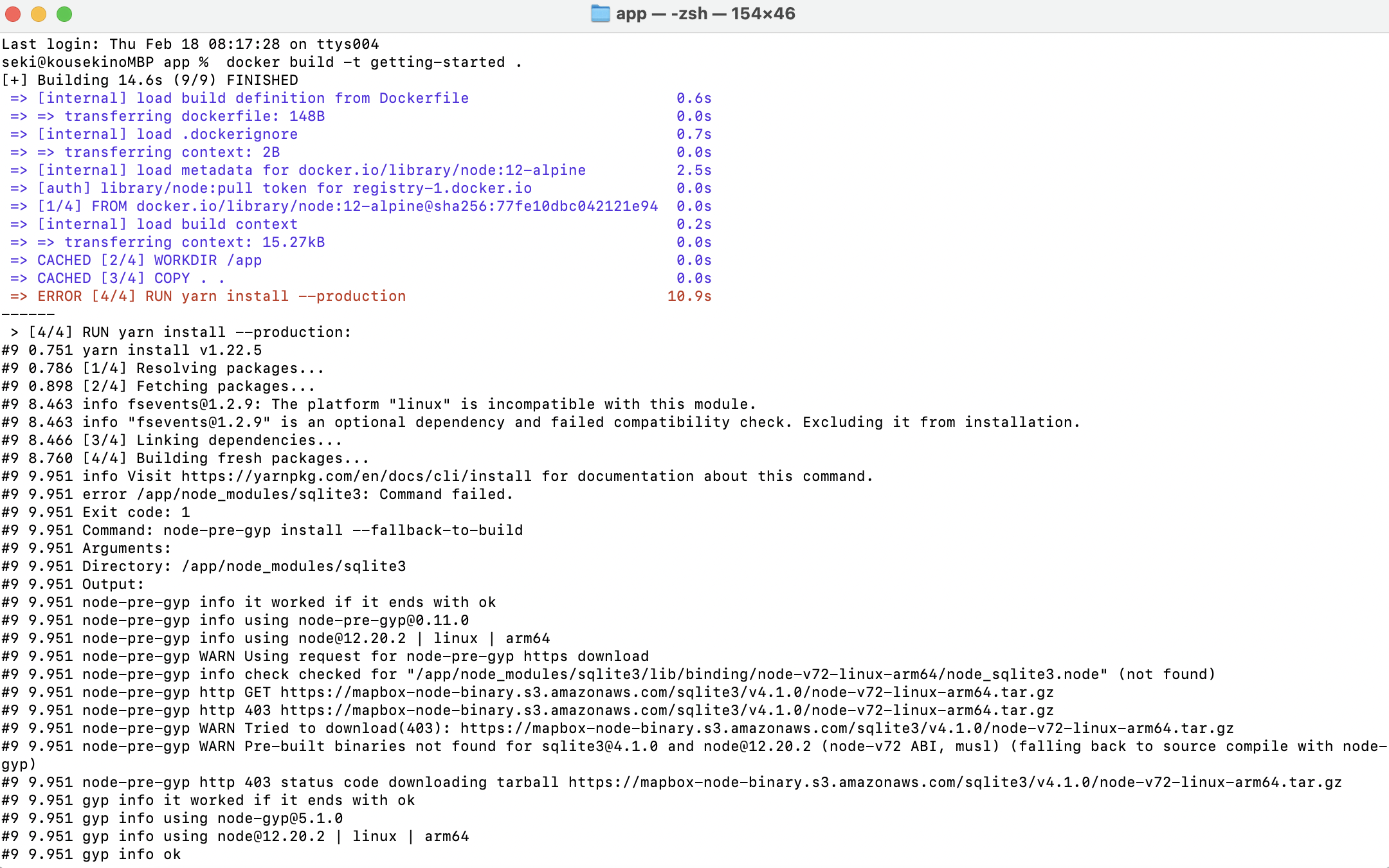Click the '2.5s' duration value
The height and width of the screenshot is (868, 1389).
tap(694, 170)
